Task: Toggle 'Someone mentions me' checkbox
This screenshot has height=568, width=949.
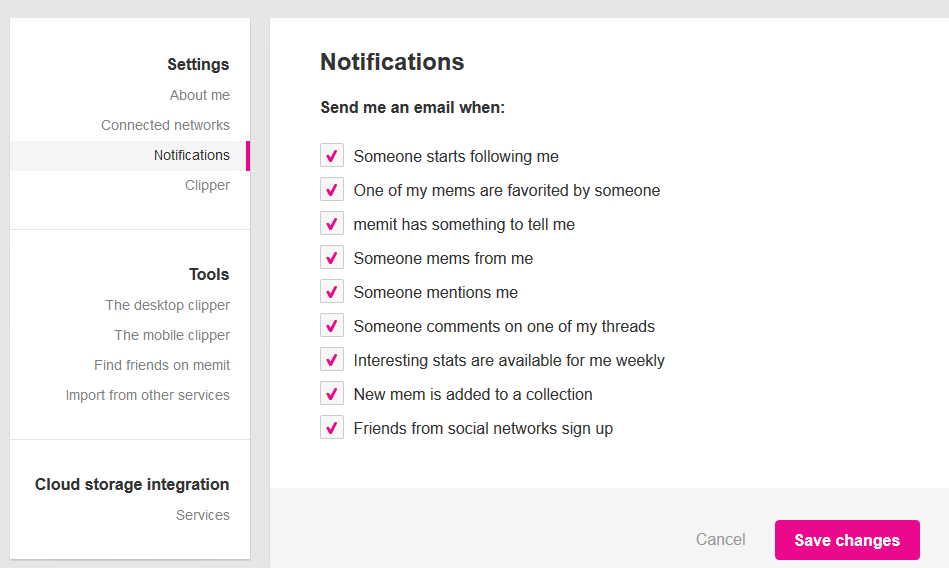Action: [332, 291]
